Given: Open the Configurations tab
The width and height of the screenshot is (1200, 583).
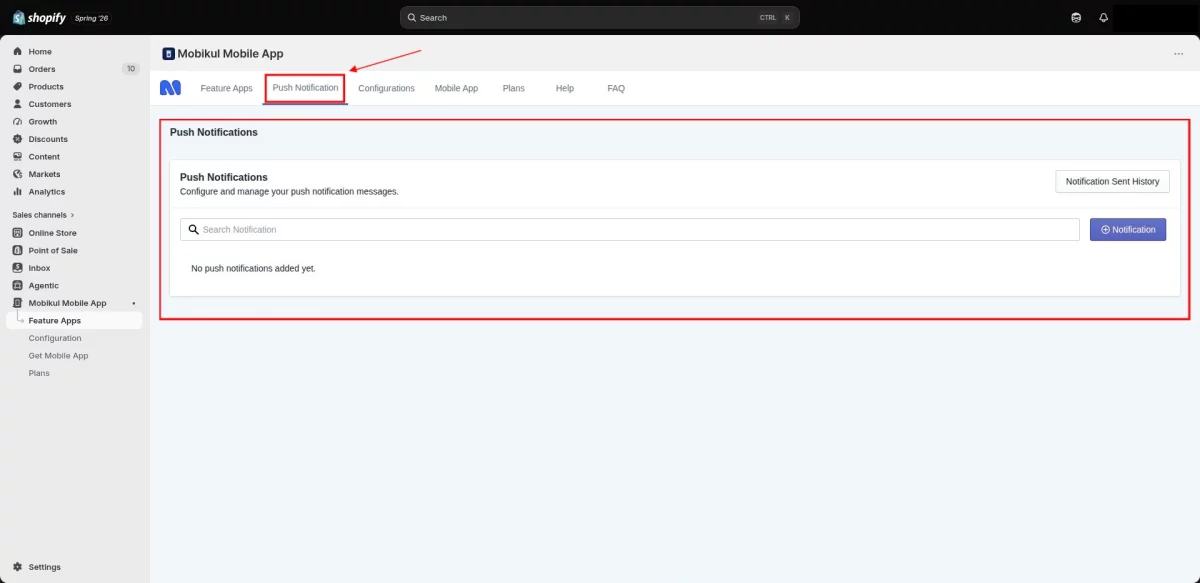Looking at the screenshot, I should 386,88.
